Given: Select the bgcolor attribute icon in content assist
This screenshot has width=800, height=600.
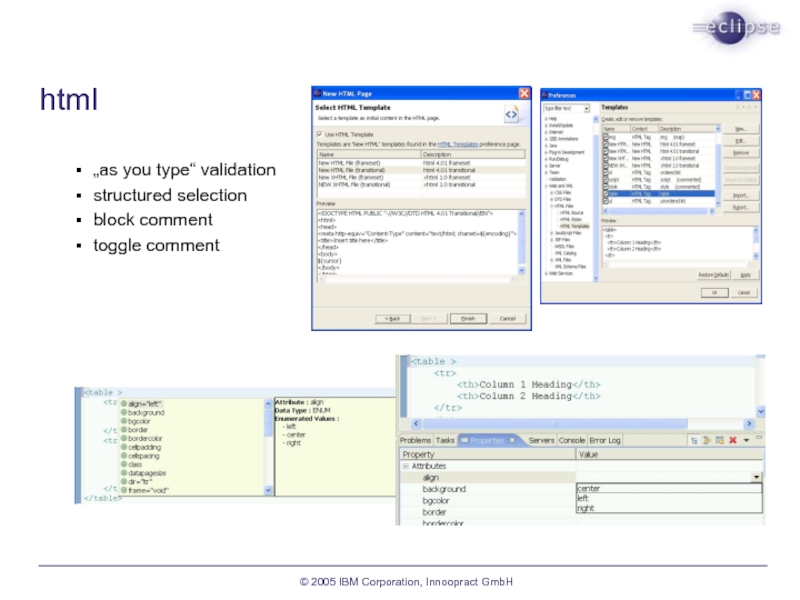Looking at the screenshot, I should tap(124, 421).
